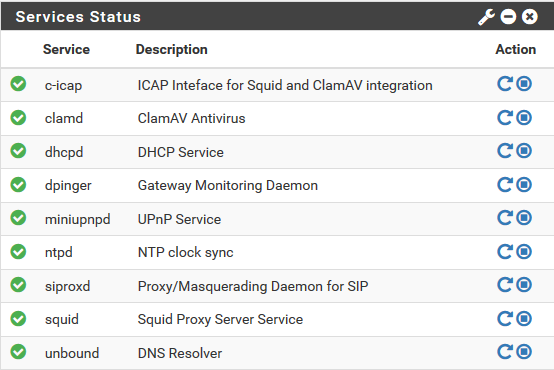Viewport: 554px width, 370px height.
Task: Restart the clamd antivirus service
Action: 505,117
